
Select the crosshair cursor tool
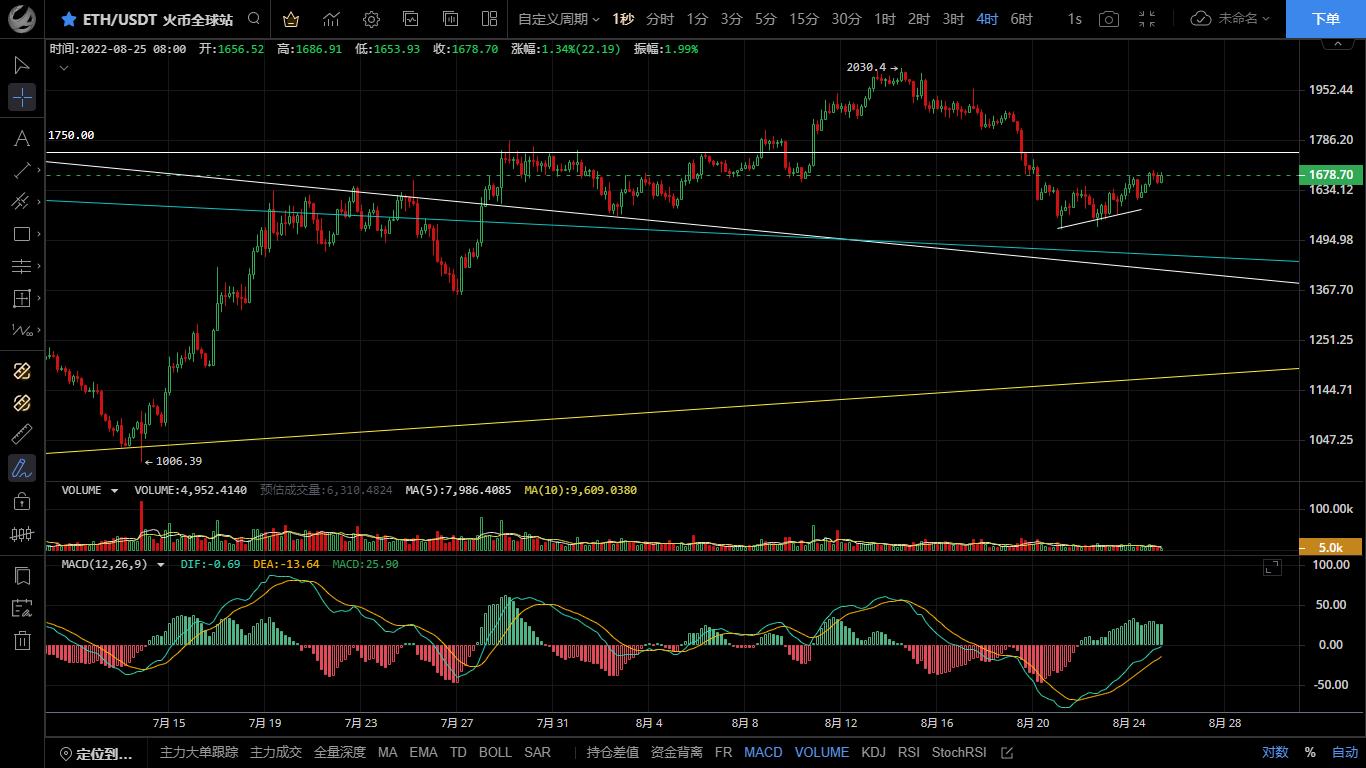tap(22, 97)
